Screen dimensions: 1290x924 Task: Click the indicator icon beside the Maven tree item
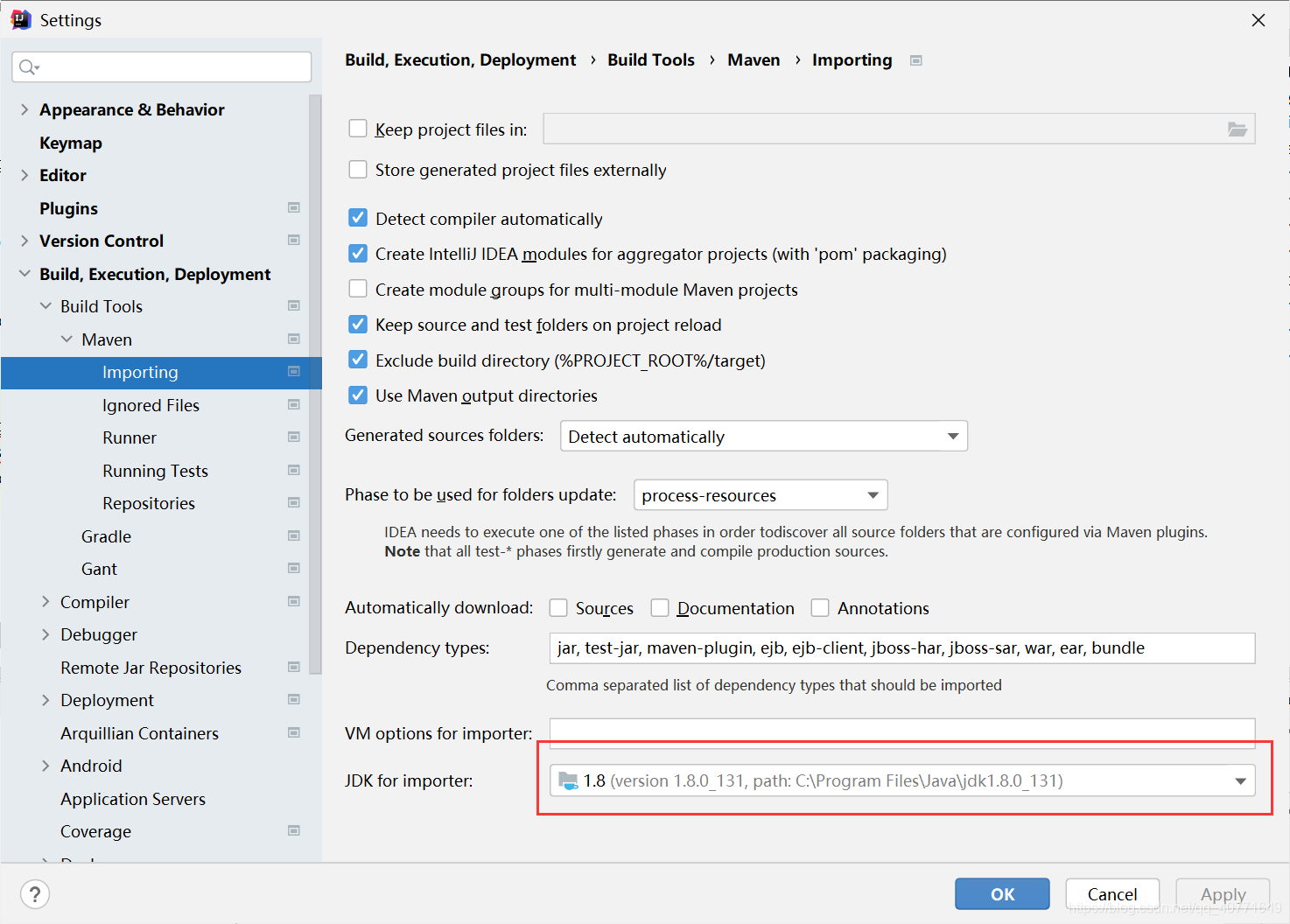pyautogui.click(x=293, y=339)
